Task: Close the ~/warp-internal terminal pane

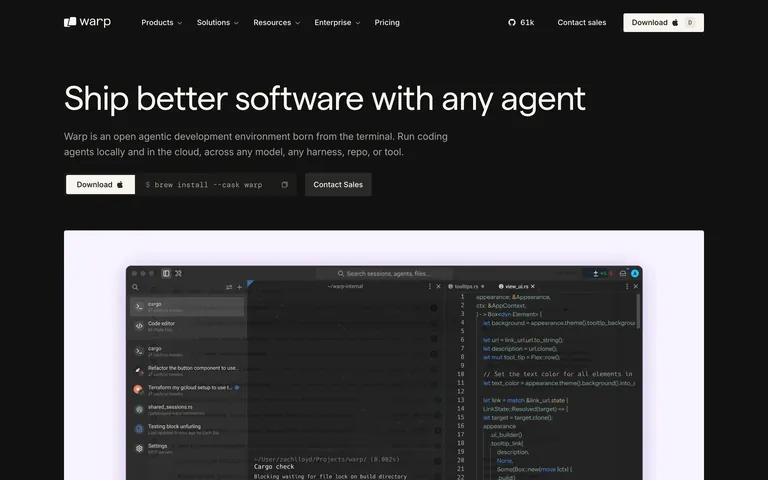Action: 438,287
